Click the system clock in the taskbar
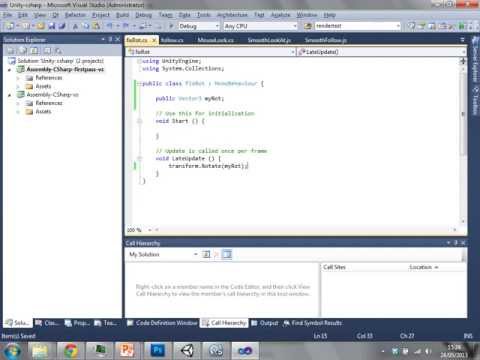The image size is (480, 360). [x=454, y=351]
